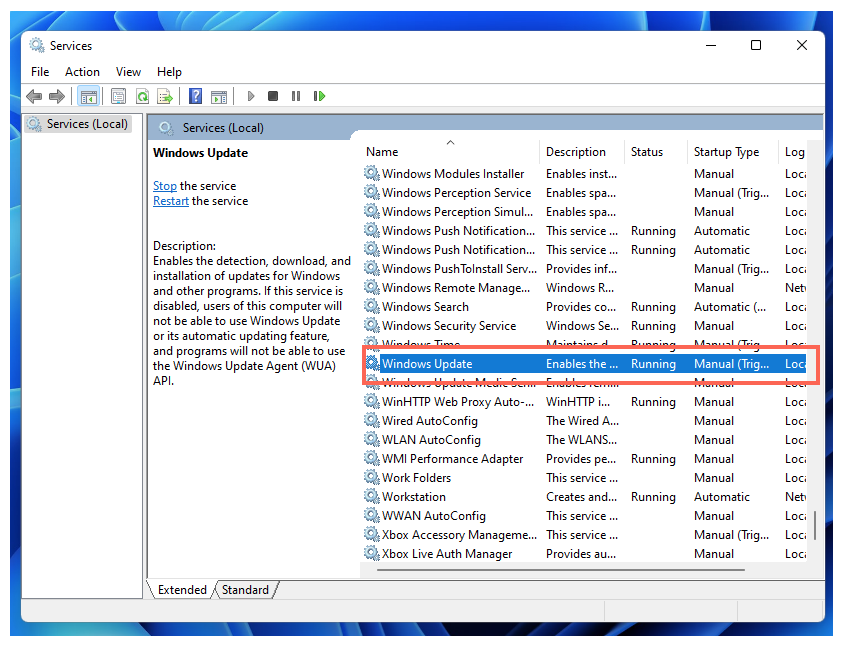
Task: Click the Automatic startup type for Workstation
Action: [721, 497]
